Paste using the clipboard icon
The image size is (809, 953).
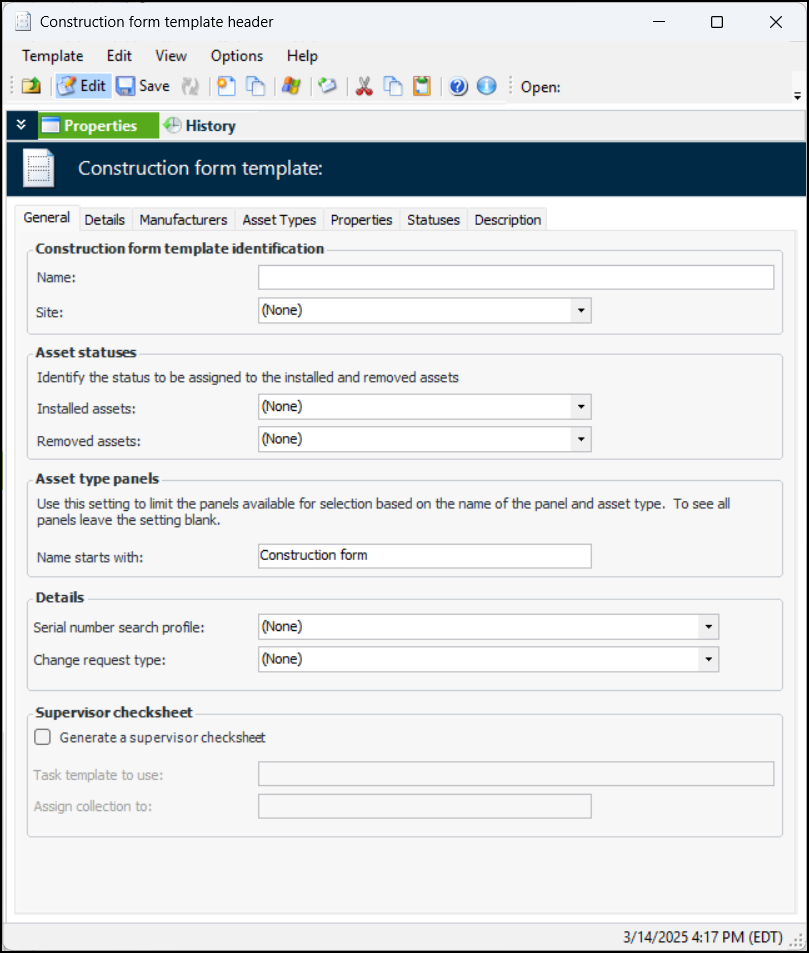tap(422, 86)
